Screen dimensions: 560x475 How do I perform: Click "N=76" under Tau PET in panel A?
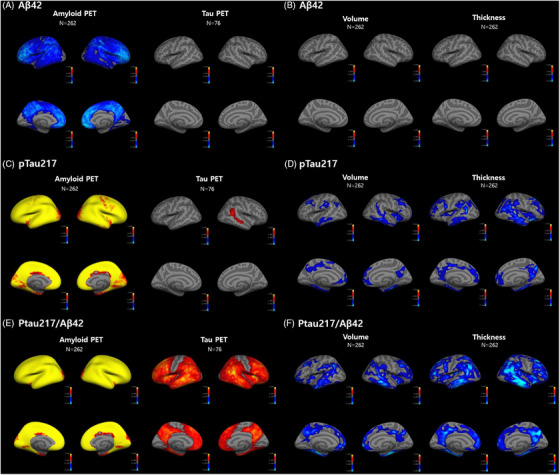[214, 23]
